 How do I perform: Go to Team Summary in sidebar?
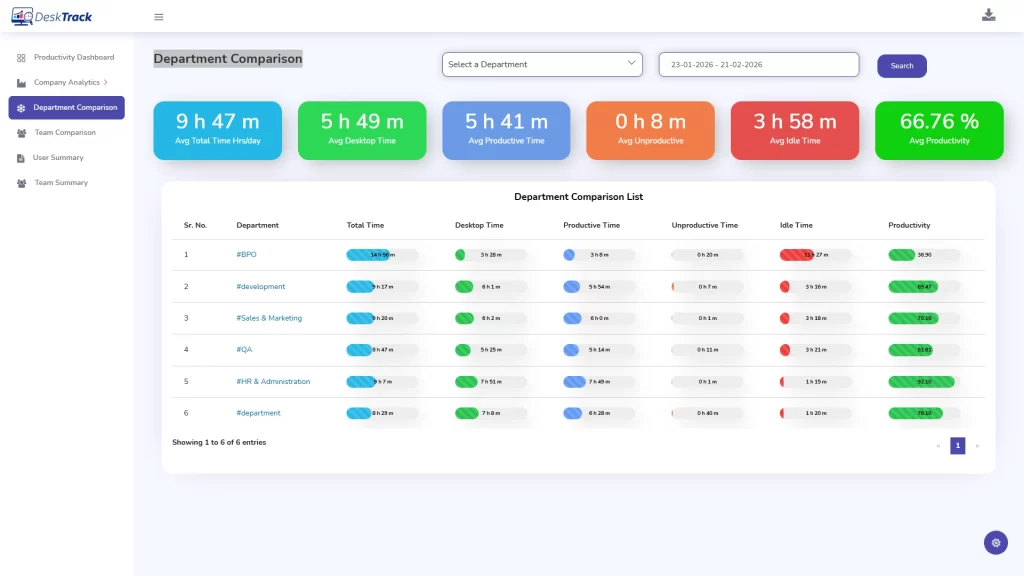pos(61,183)
